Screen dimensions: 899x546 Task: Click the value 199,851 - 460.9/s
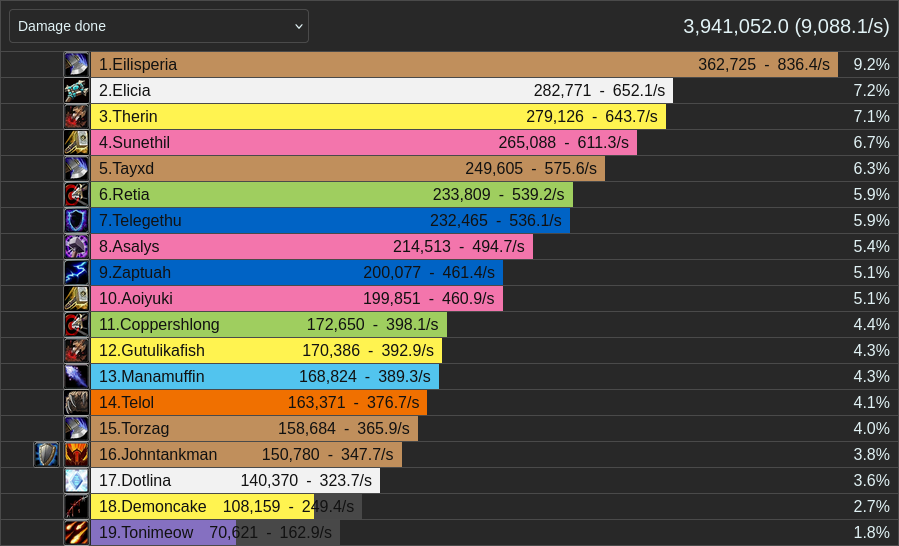click(429, 298)
